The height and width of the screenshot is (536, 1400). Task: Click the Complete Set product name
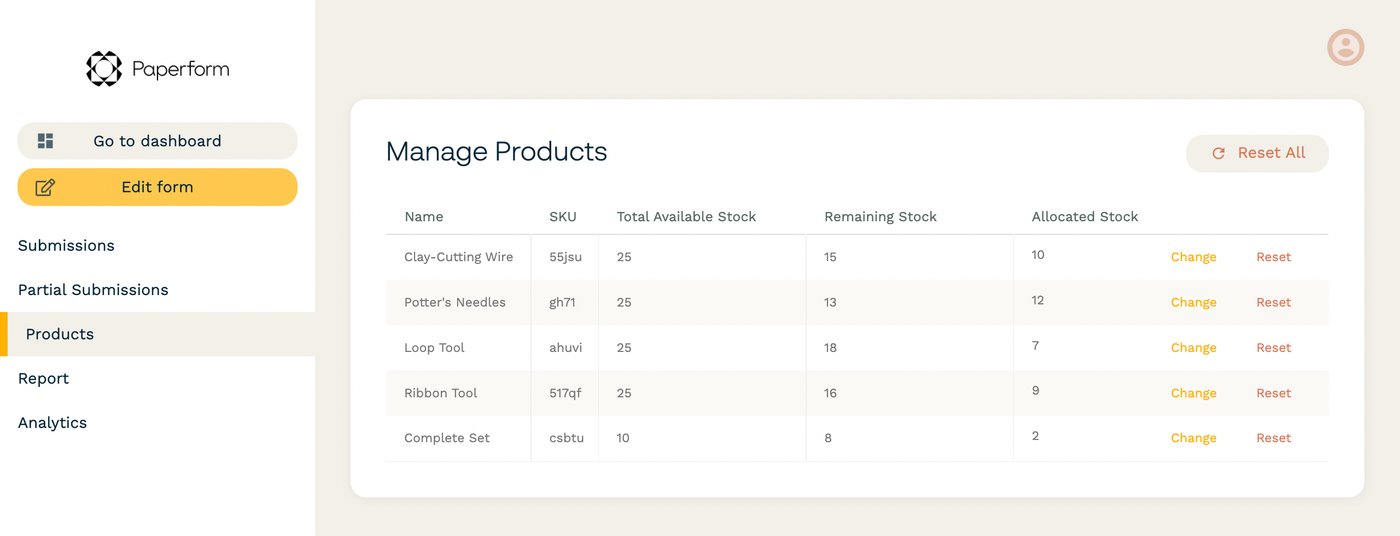[447, 438]
